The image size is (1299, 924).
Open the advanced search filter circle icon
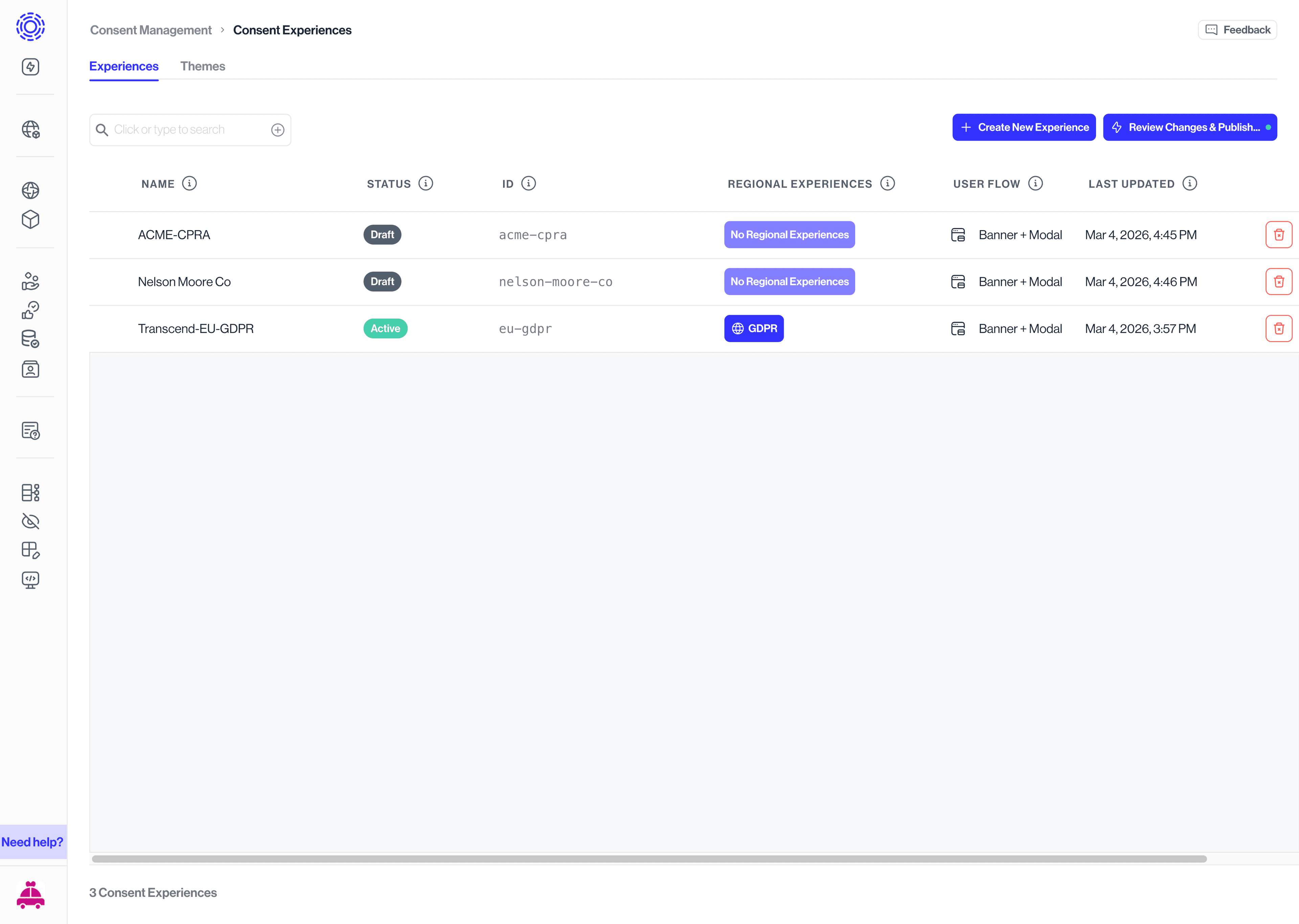click(x=277, y=130)
